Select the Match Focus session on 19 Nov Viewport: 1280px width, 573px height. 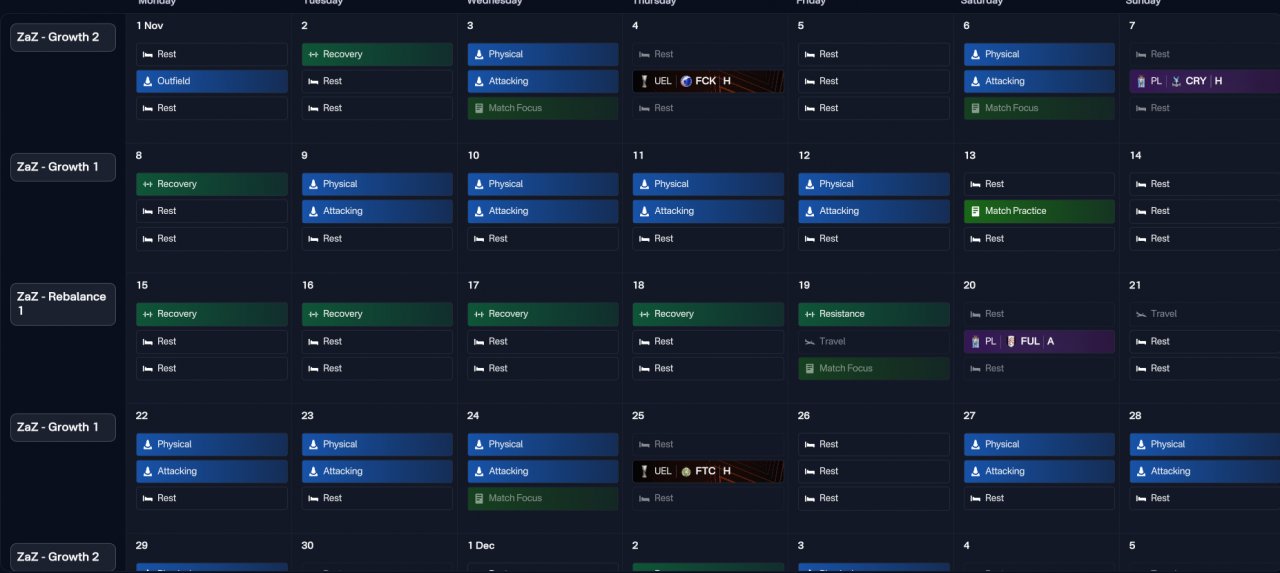point(874,368)
